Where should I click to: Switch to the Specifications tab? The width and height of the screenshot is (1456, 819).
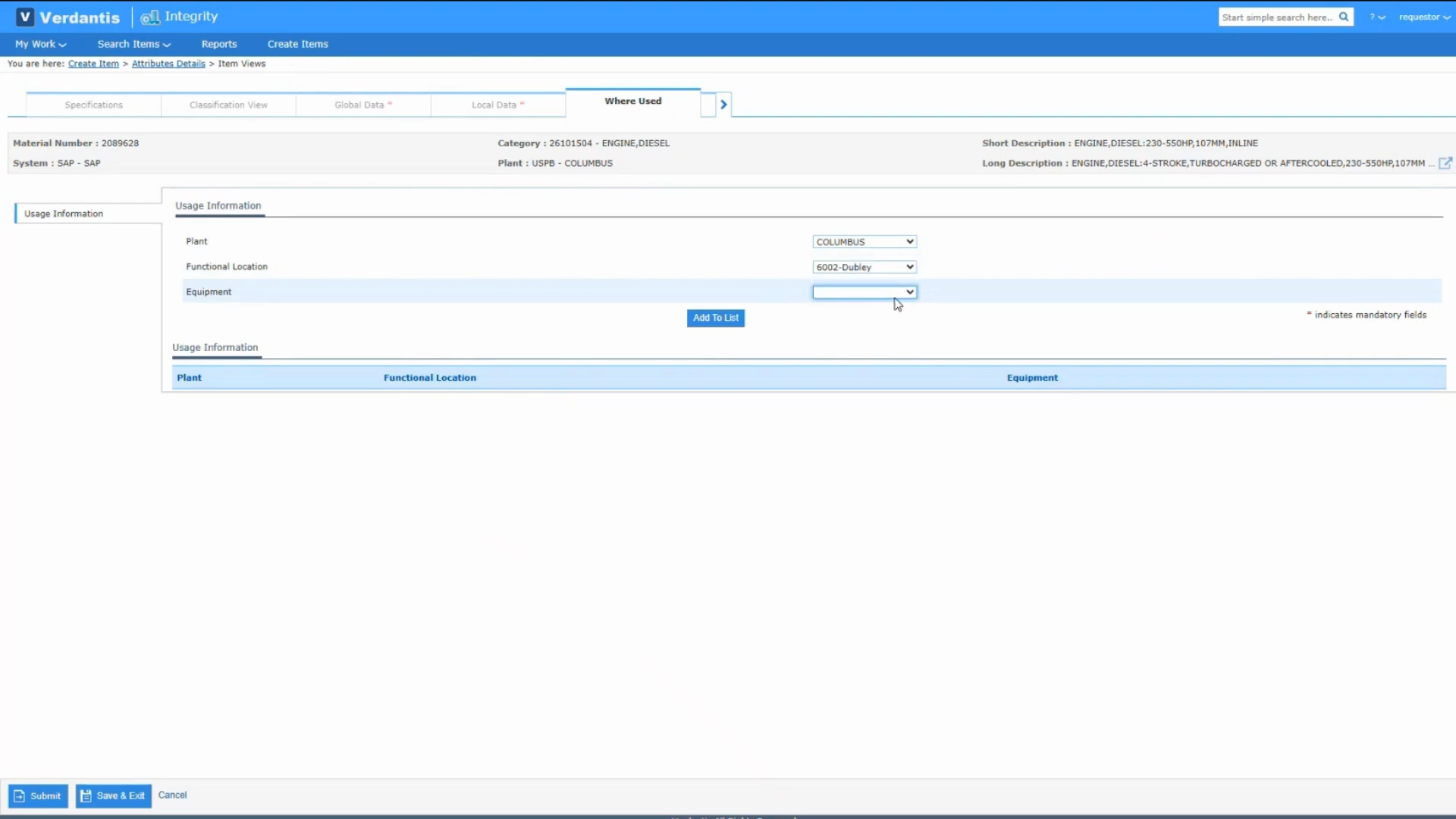click(93, 104)
